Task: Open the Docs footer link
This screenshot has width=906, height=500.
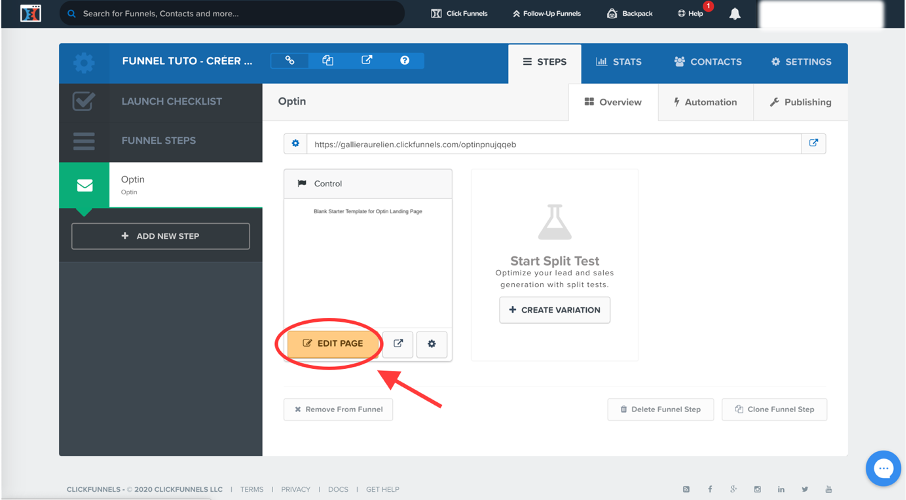Action: point(338,490)
